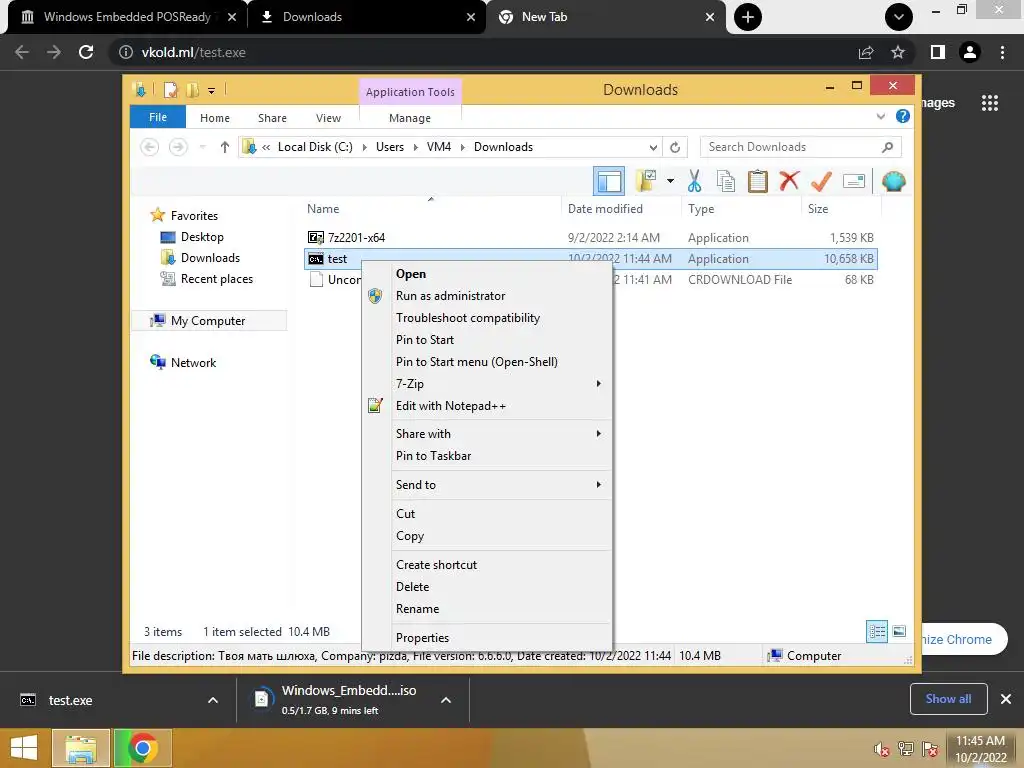This screenshot has height=768, width=1024.
Task: Click the new folder toolbar icon
Action: click(x=646, y=181)
